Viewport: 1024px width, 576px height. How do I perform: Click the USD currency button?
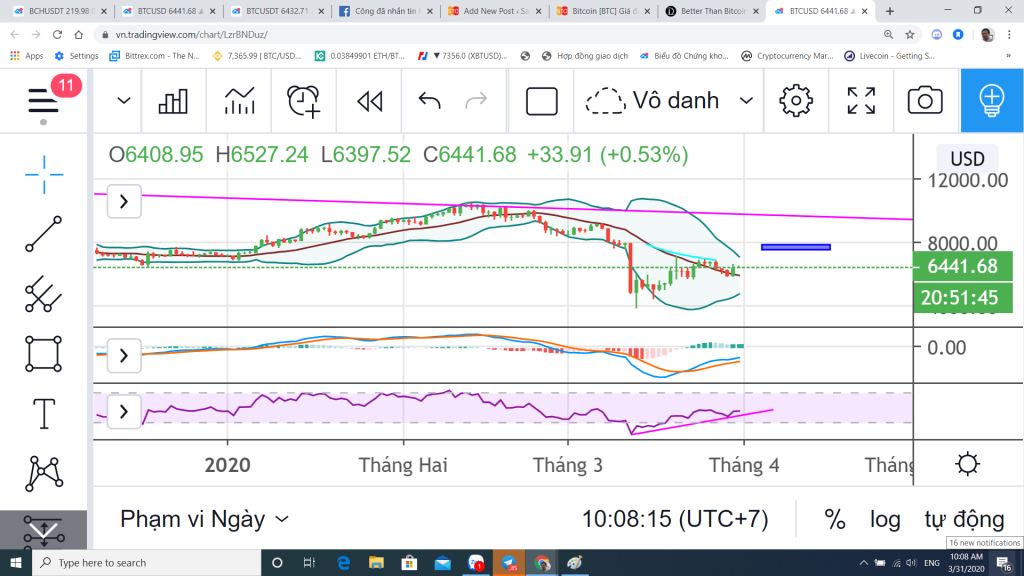click(967, 159)
